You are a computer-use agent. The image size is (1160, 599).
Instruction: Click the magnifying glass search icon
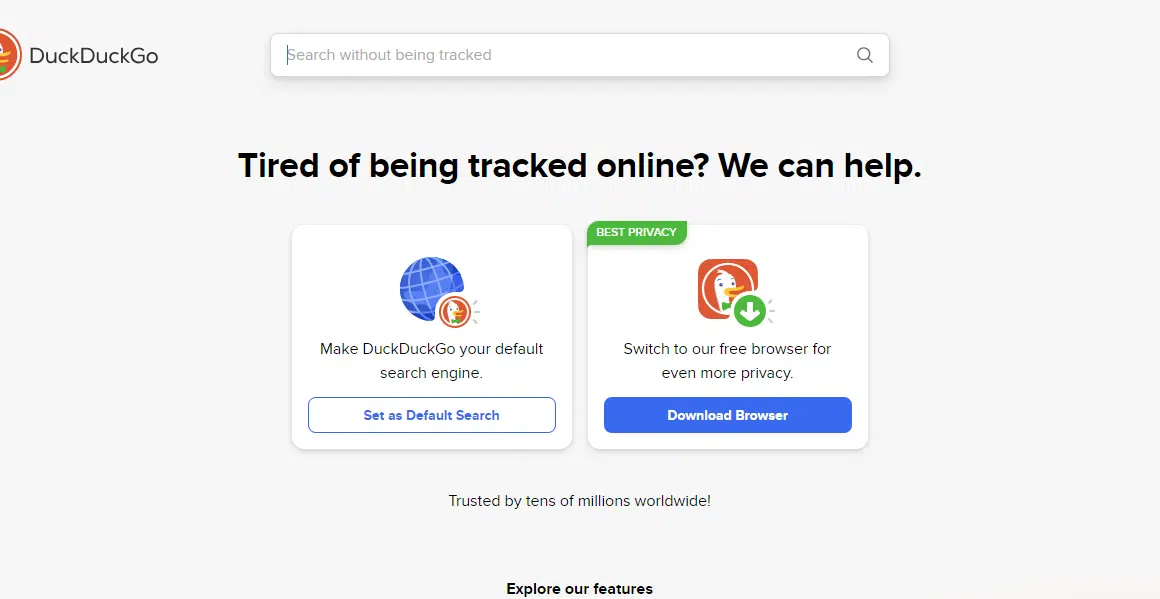865,55
